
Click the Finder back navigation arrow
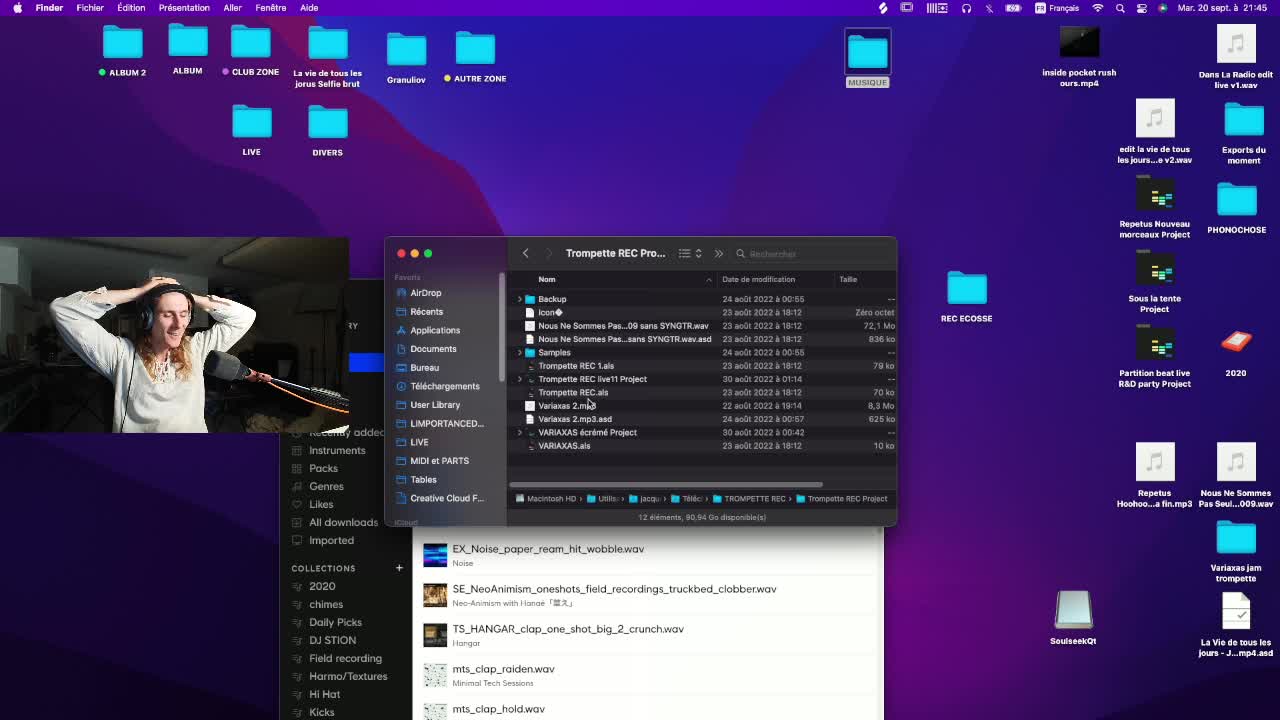(x=526, y=254)
